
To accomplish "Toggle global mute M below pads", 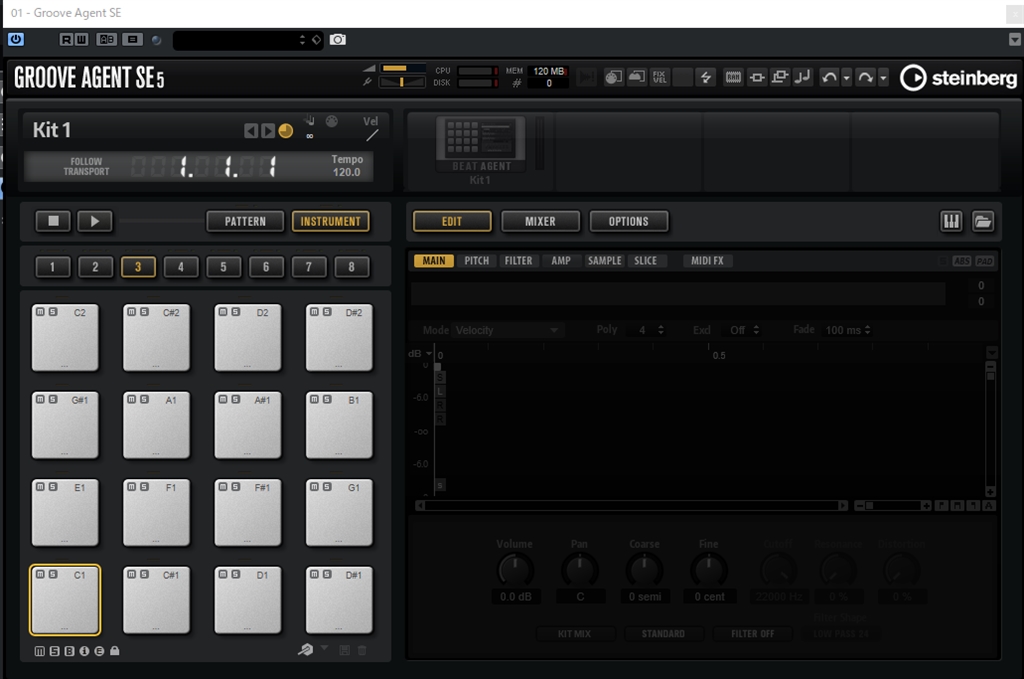I will pyautogui.click(x=40, y=651).
